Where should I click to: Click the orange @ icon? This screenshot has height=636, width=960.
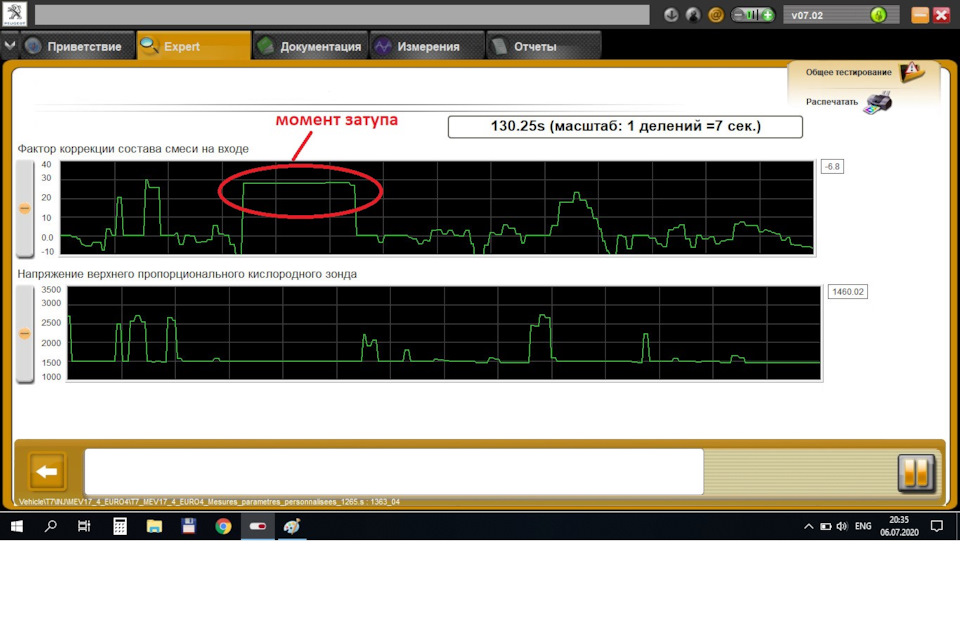715,15
